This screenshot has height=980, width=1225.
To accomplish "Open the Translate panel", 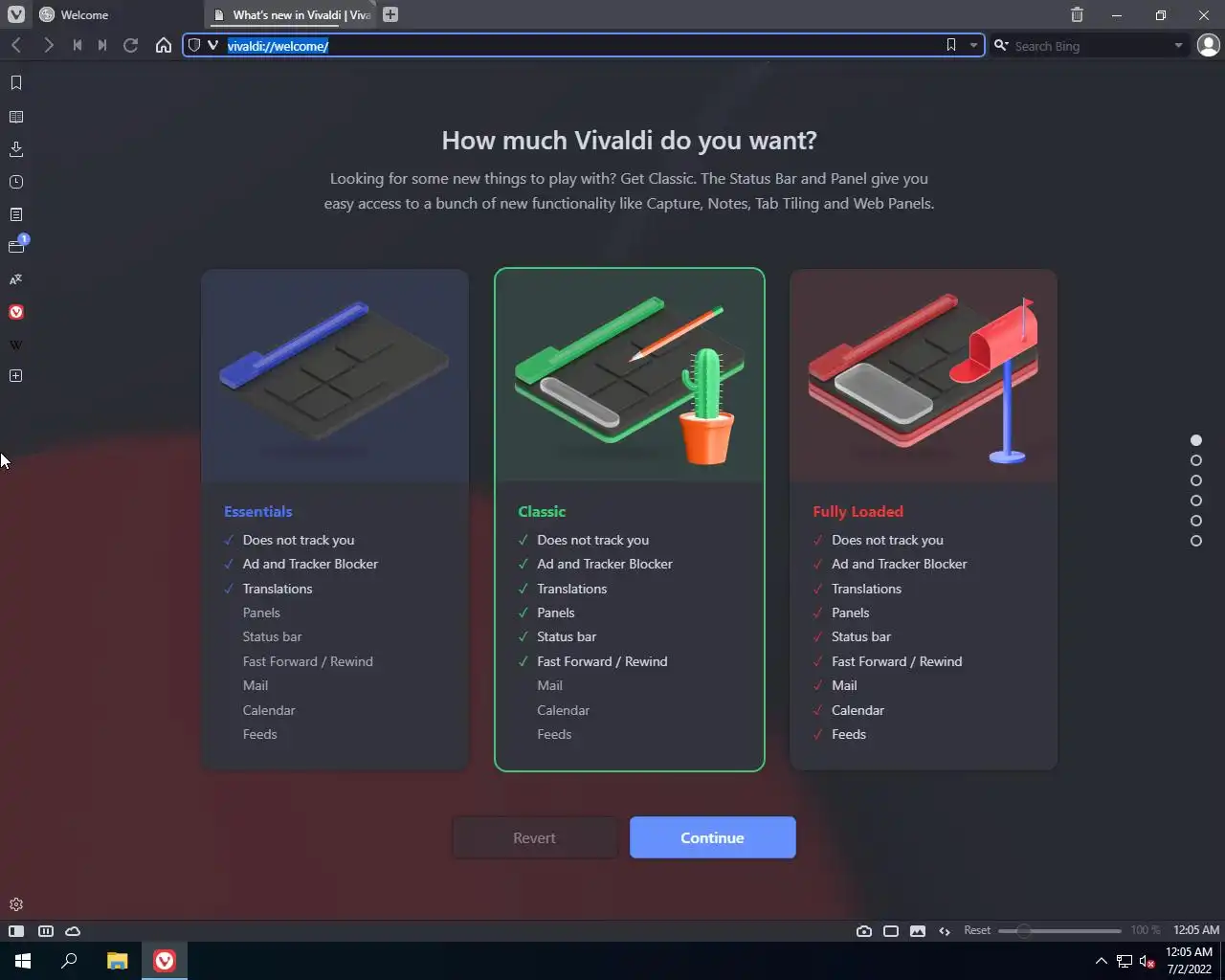I will coord(16,279).
